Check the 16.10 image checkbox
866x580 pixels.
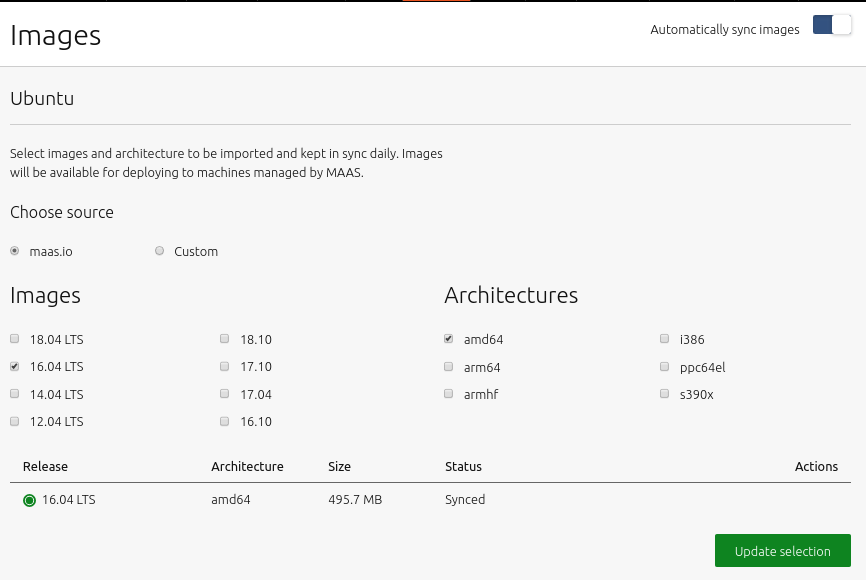coord(225,422)
